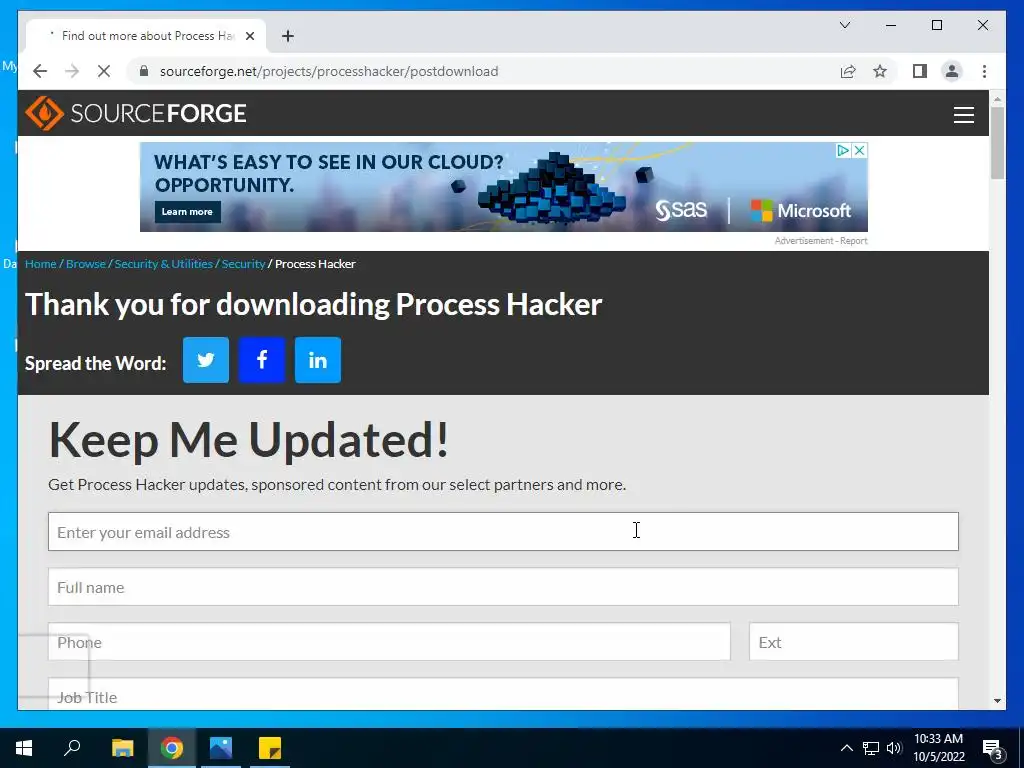Focus the Full name field
Viewport: 1024px width, 768px height.
click(503, 586)
